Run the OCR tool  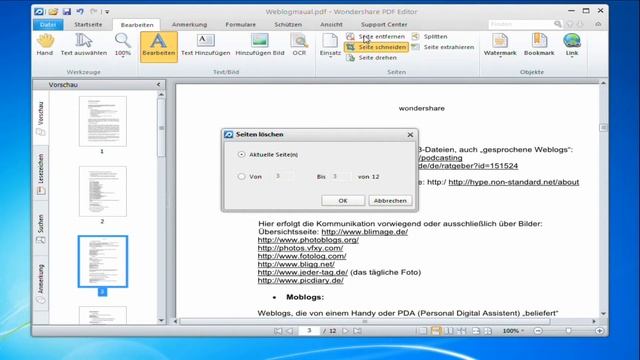pyautogui.click(x=299, y=45)
